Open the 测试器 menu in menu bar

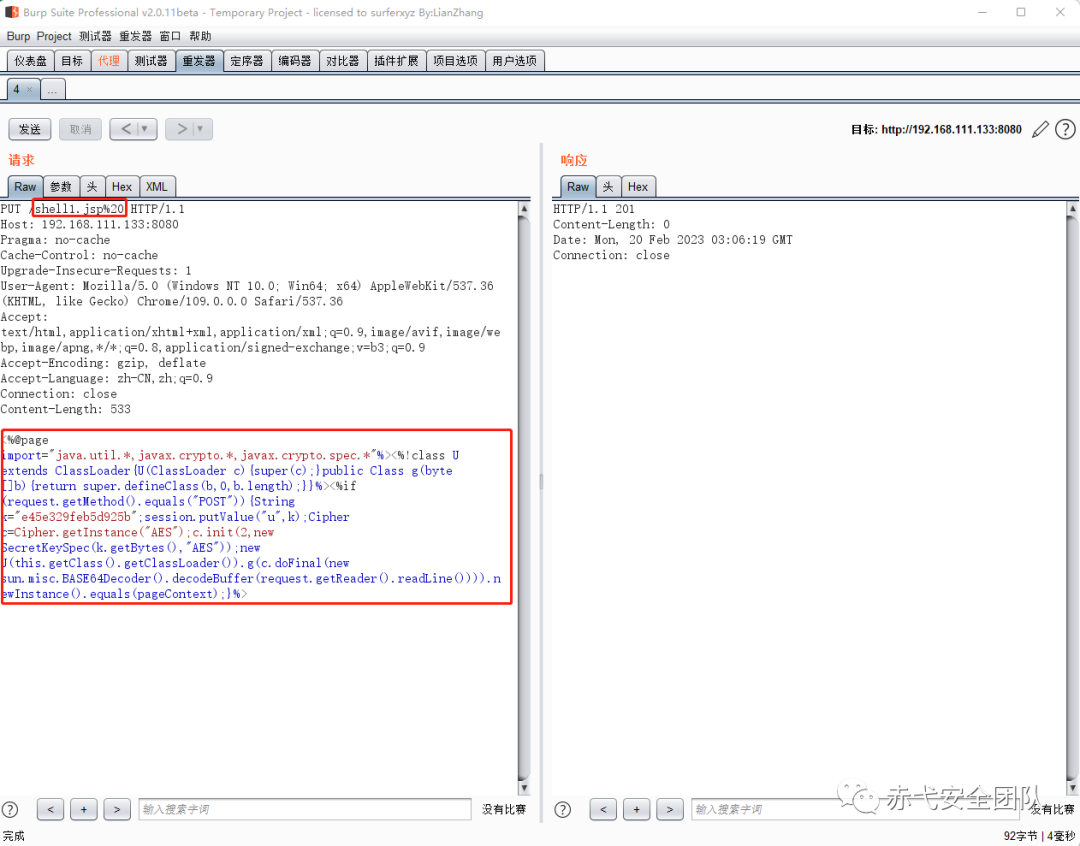point(95,36)
